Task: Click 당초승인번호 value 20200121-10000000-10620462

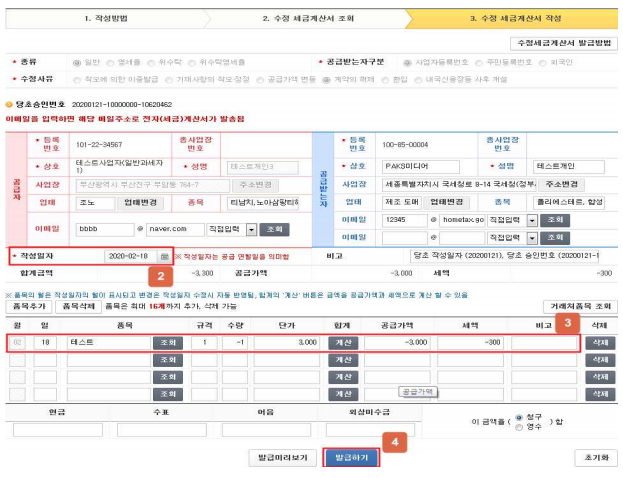Action: tap(122, 105)
